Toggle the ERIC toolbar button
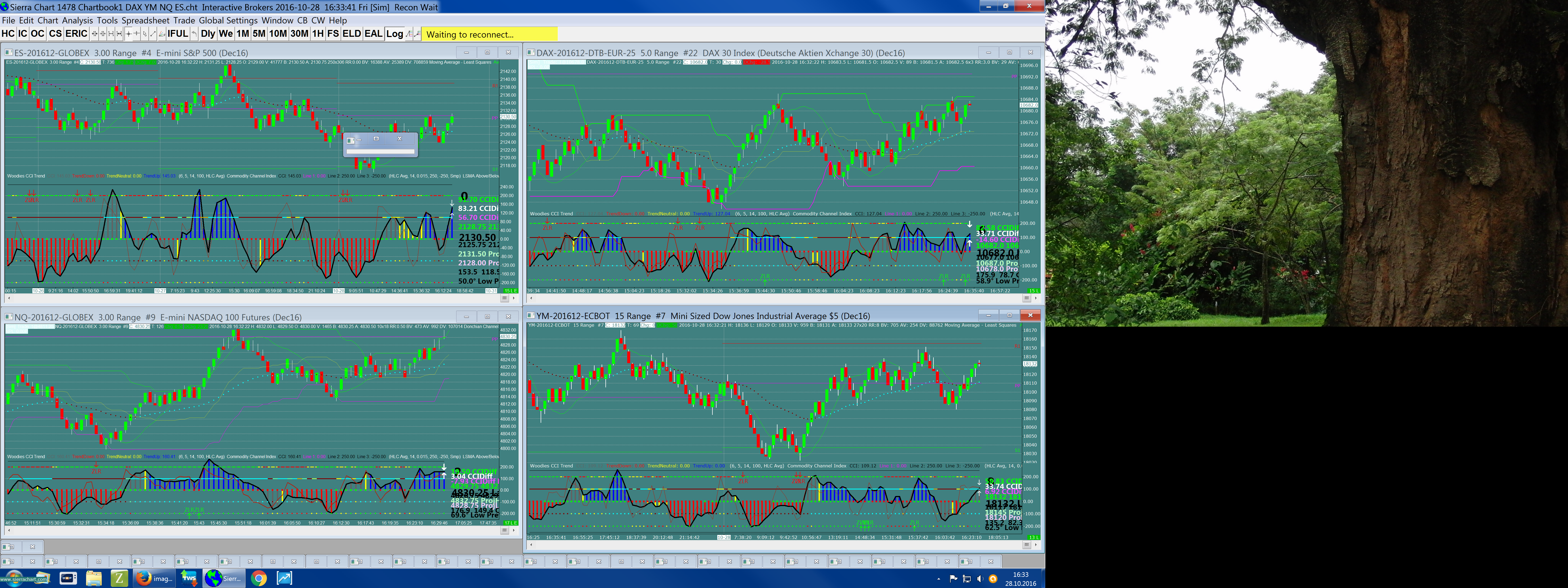Image resolution: width=1568 pixels, height=588 pixels. (76, 33)
